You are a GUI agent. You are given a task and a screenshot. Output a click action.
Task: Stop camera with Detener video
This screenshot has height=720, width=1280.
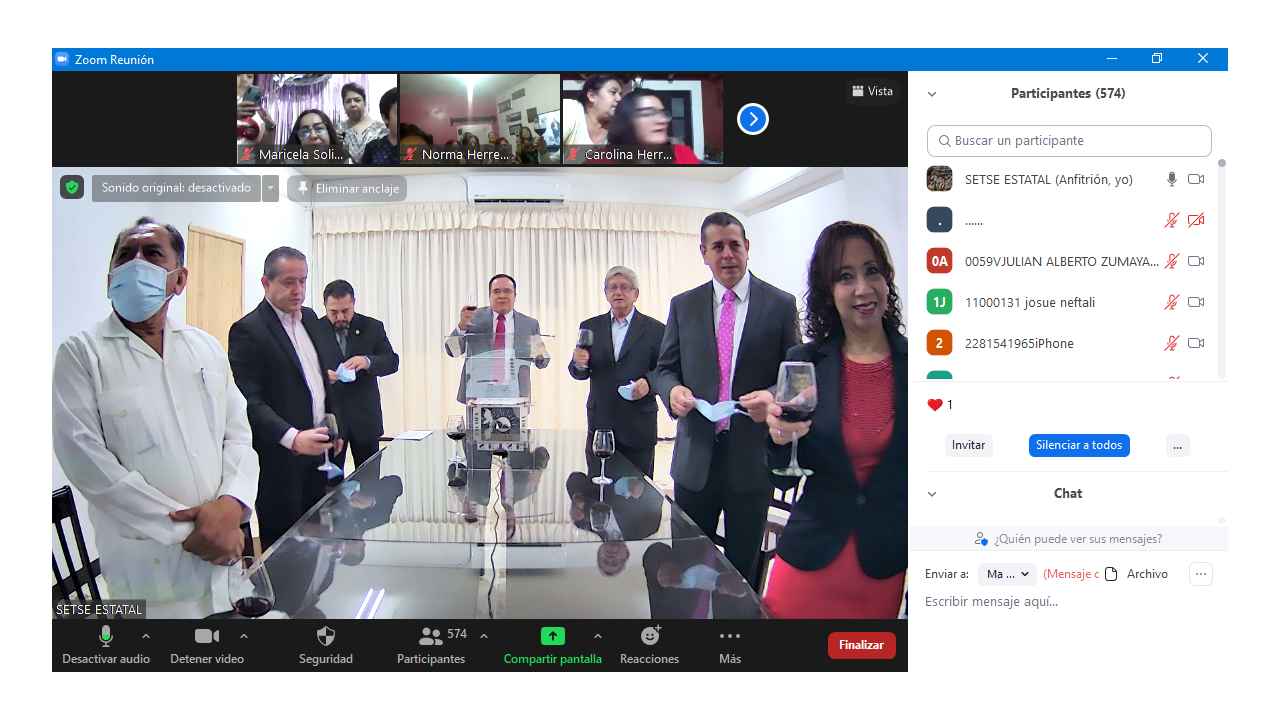tap(207, 645)
